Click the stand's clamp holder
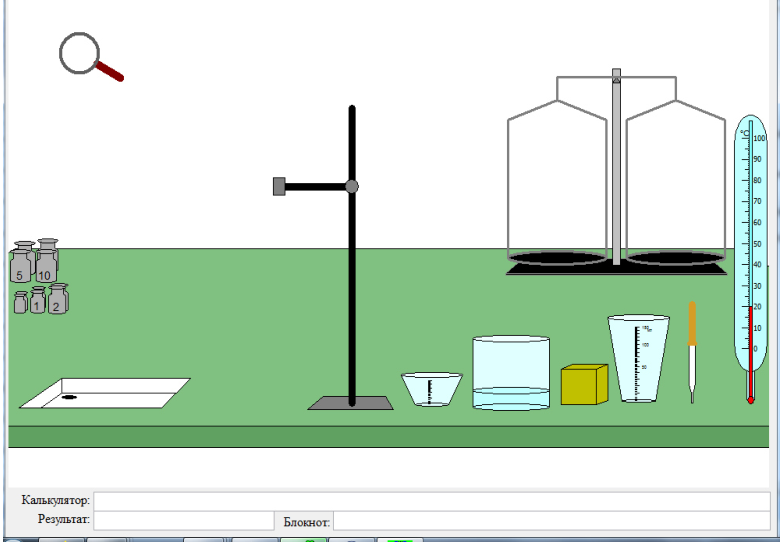This screenshot has height=543, width=784. click(279, 186)
